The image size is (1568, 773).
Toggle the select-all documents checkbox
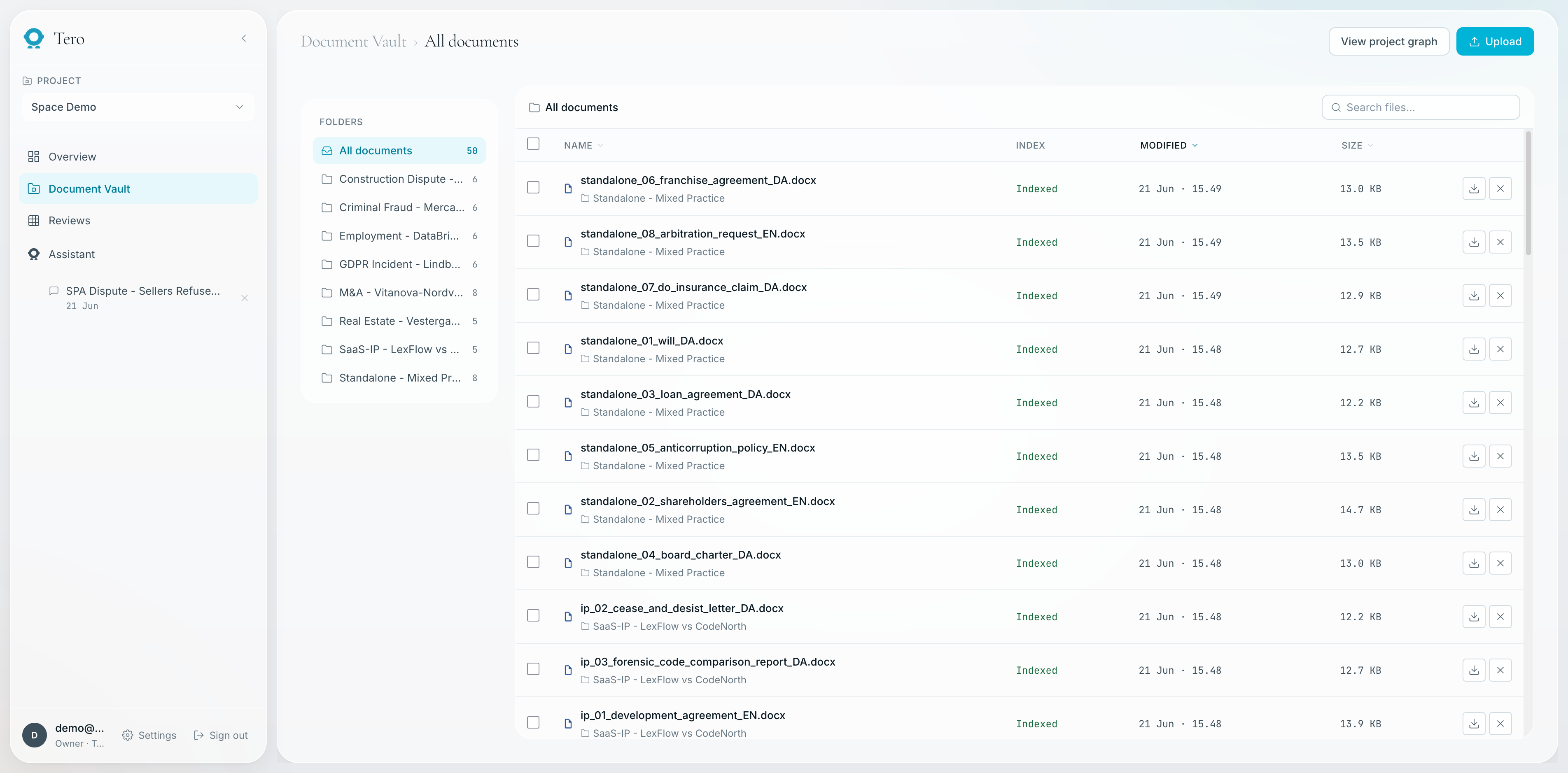coord(533,144)
